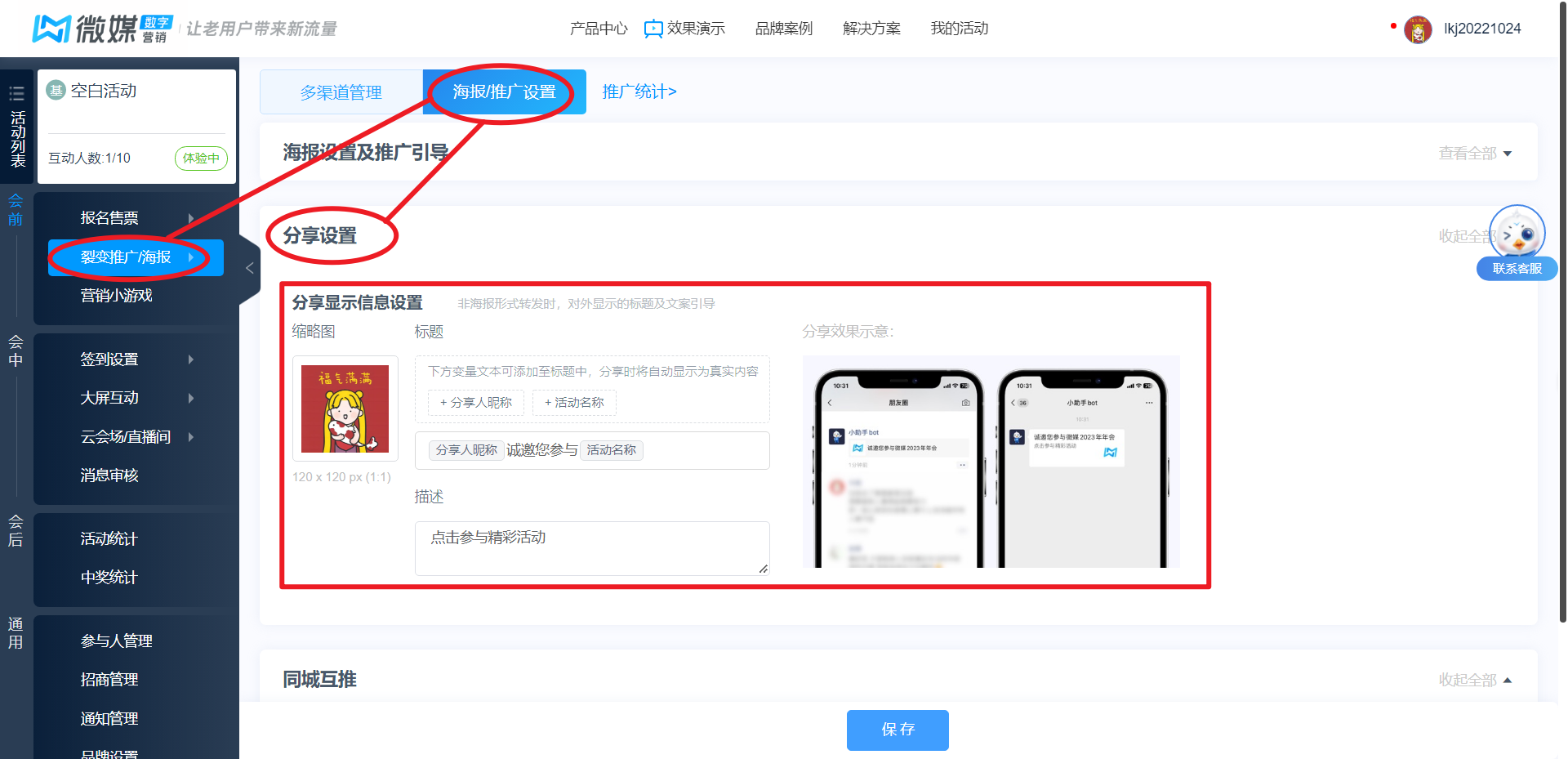Click the 小助手 bot chat preview image
Image resolution: width=1568 pixels, height=759 pixels.
pos(1083,468)
